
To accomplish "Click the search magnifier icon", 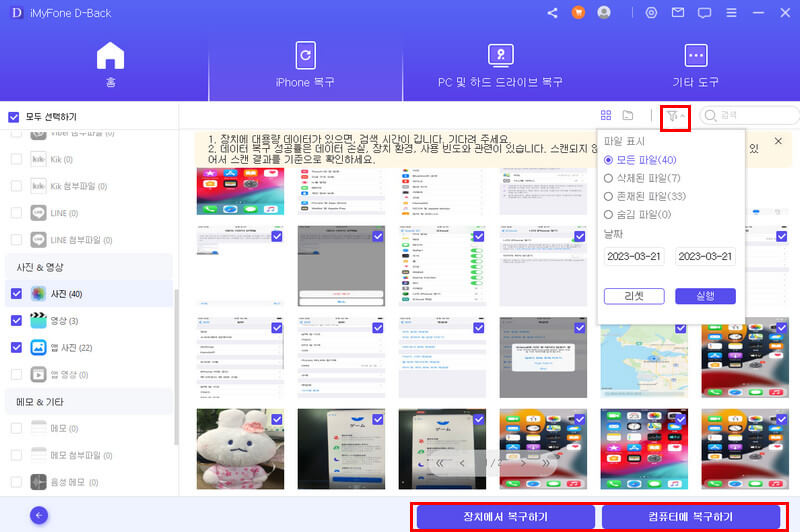I will (710, 115).
